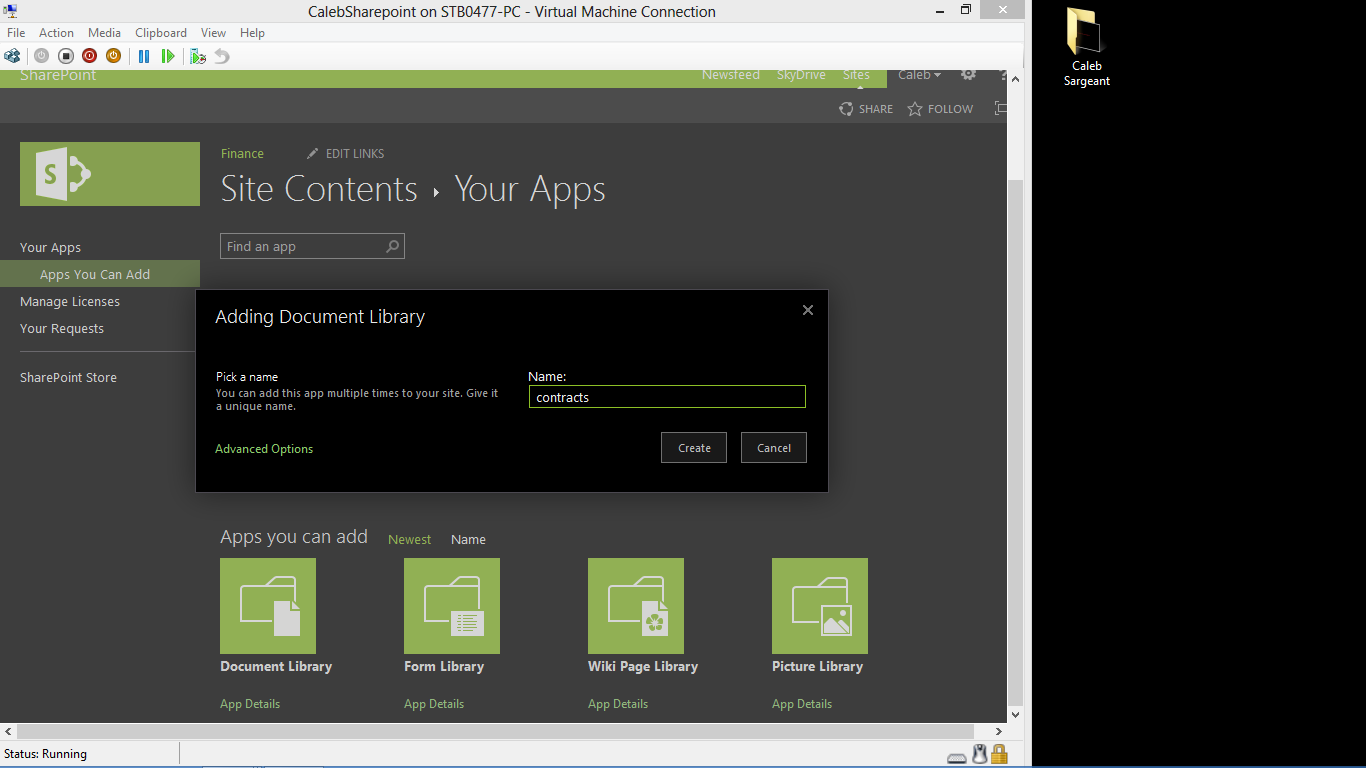Click the search magnifier in Find an app

393,246
